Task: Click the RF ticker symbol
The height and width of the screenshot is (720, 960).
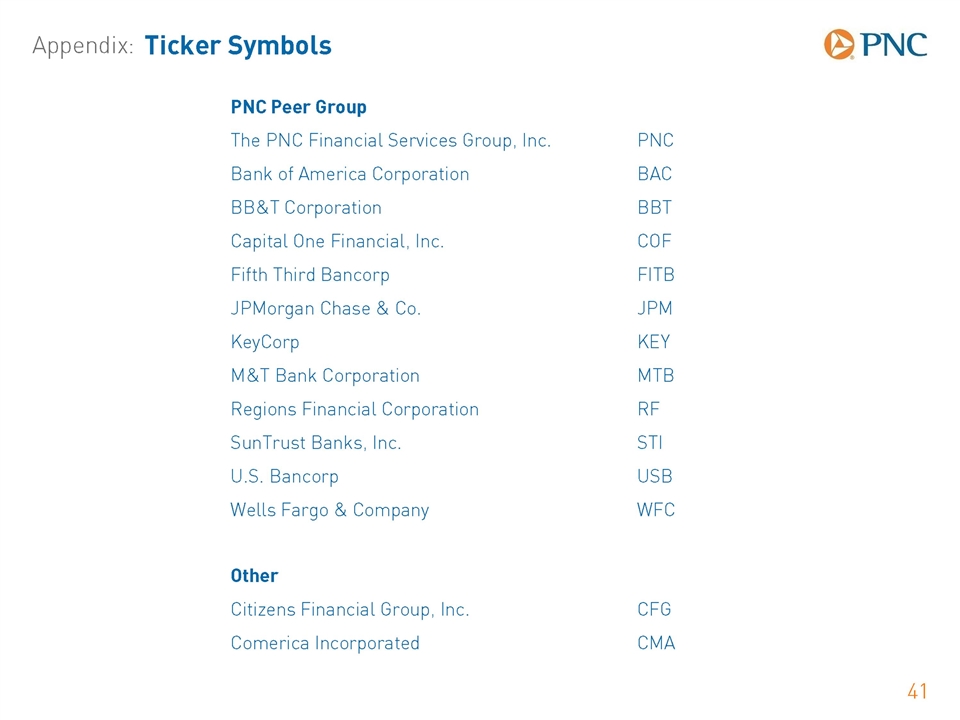Action: point(648,409)
